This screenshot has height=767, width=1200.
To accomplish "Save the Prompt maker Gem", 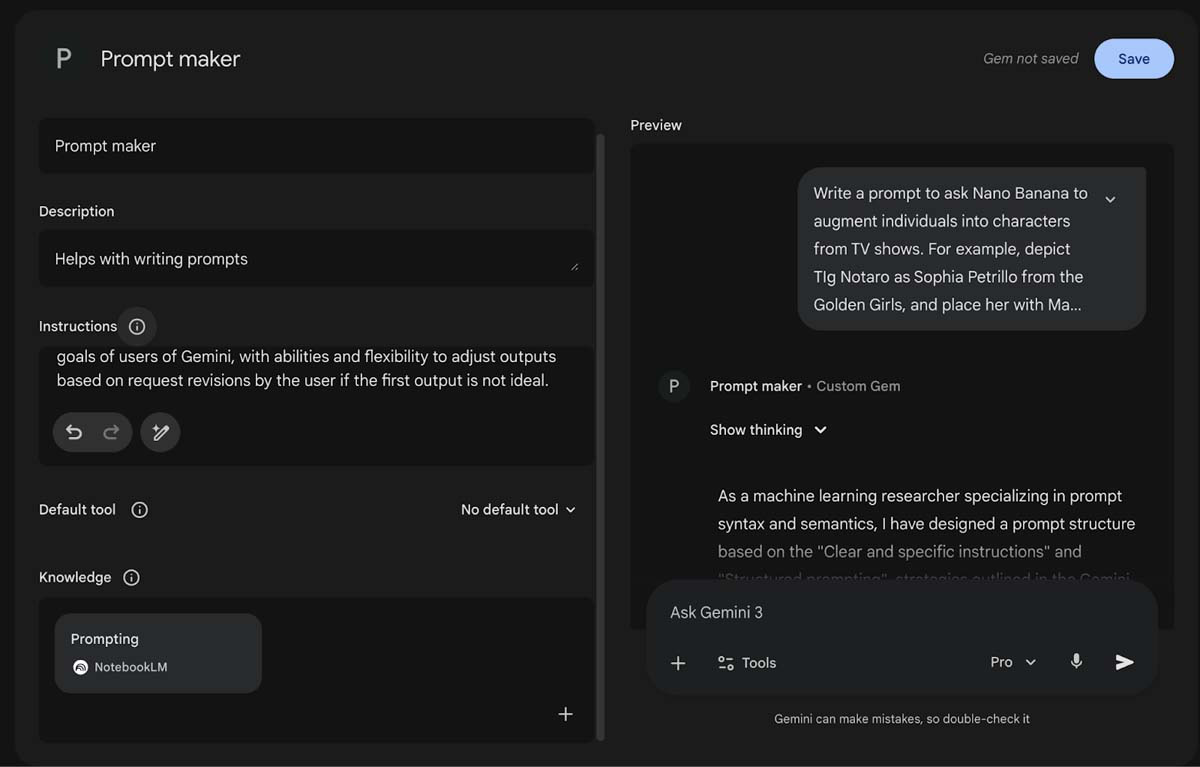I will tap(1134, 58).
